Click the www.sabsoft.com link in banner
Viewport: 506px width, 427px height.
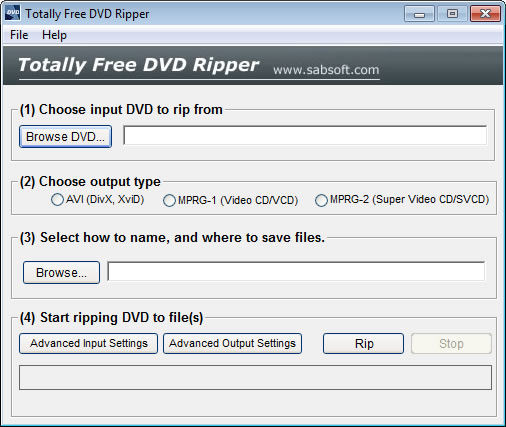[326, 70]
